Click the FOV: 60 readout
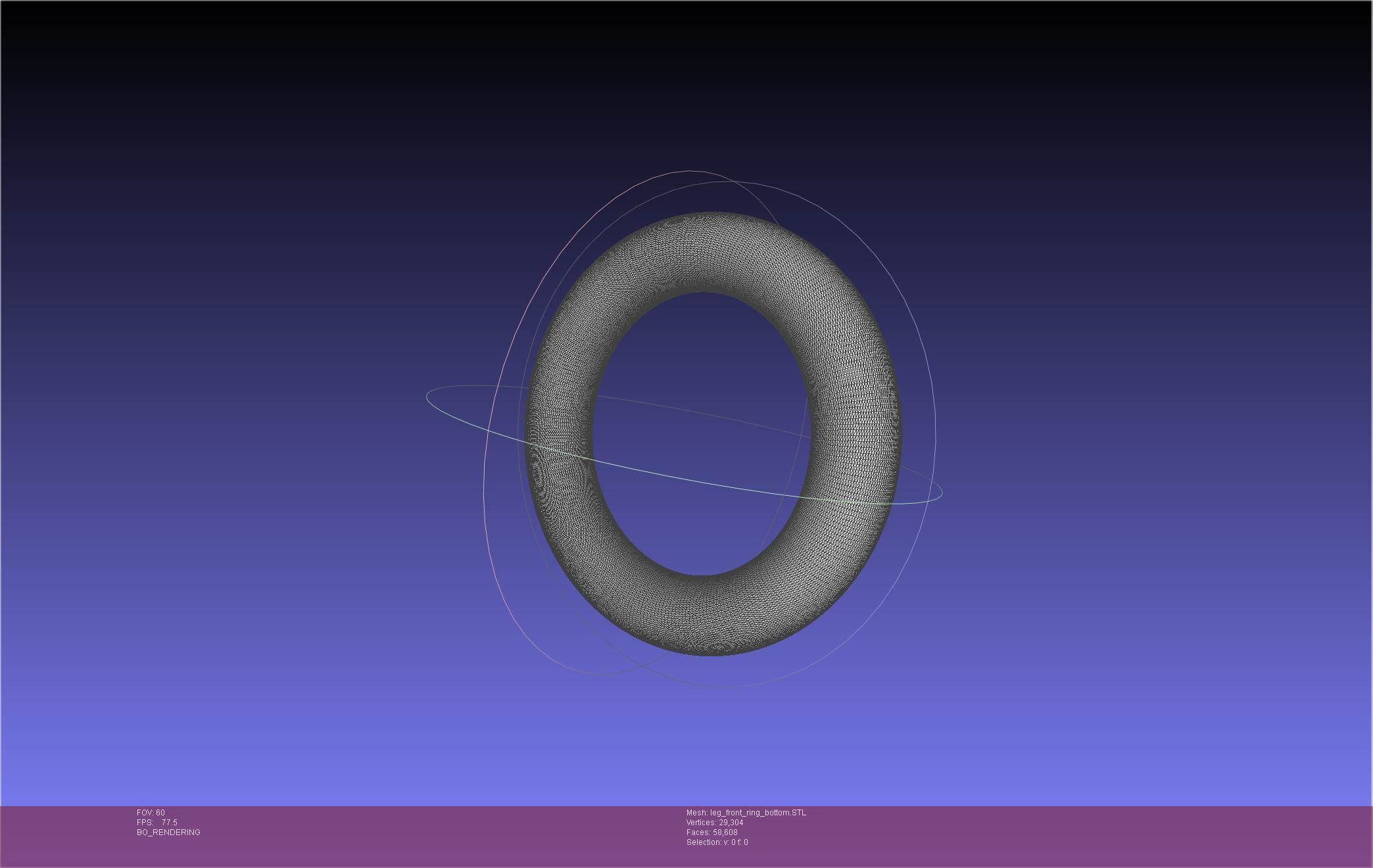 pyautogui.click(x=151, y=813)
